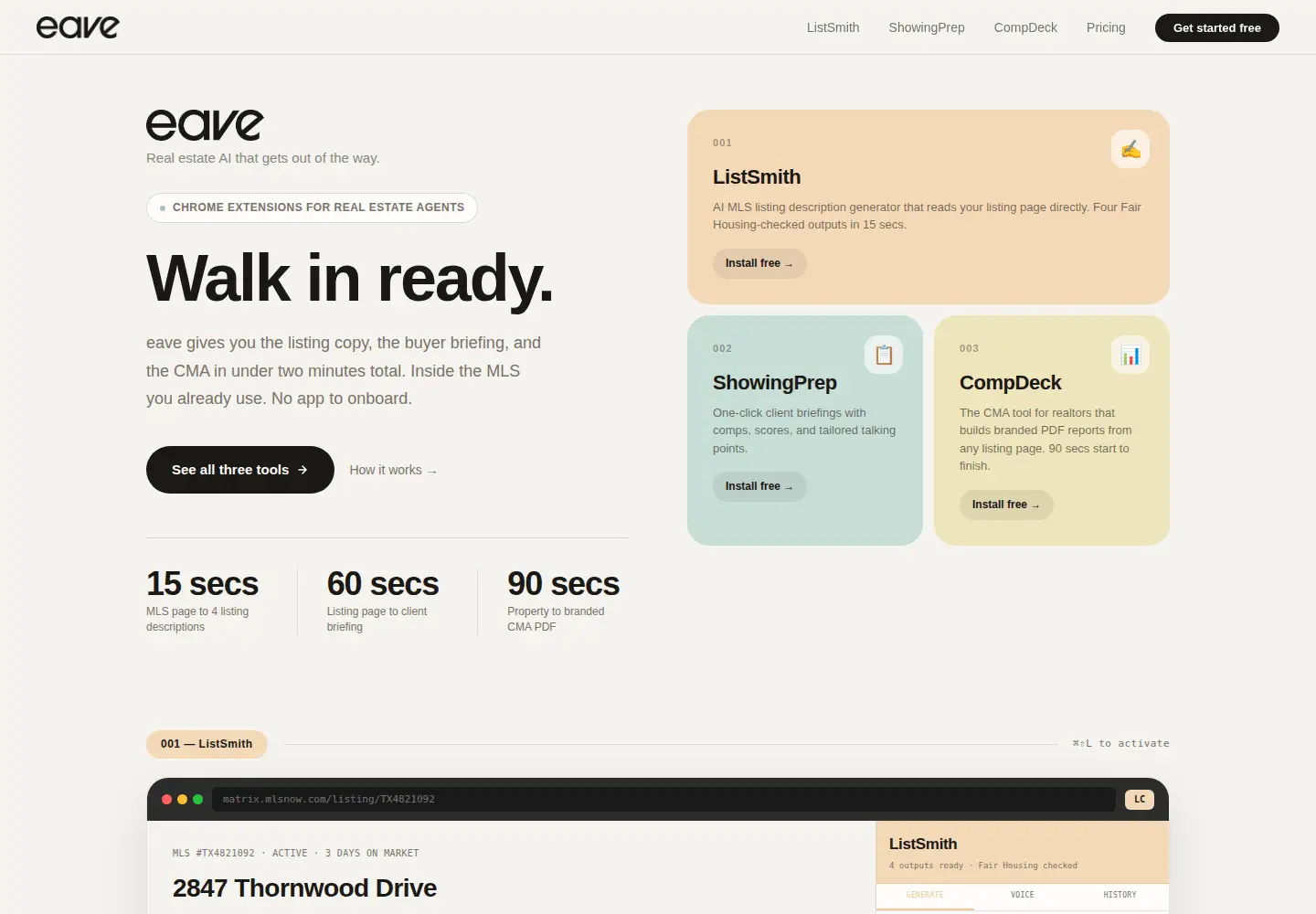This screenshot has height=914, width=1316.
Task: Click the eave logo in the navbar
Action: [x=78, y=27]
